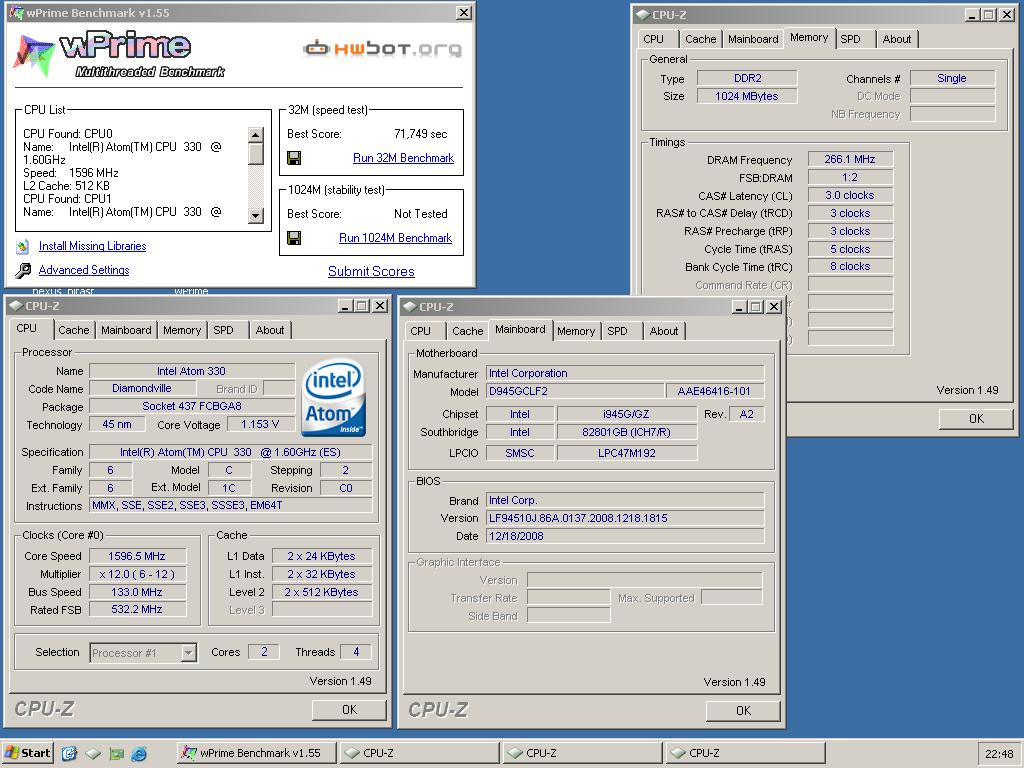Click the Advanced Settings wrench icon
Screen dimensions: 1024x768
click(x=23, y=270)
